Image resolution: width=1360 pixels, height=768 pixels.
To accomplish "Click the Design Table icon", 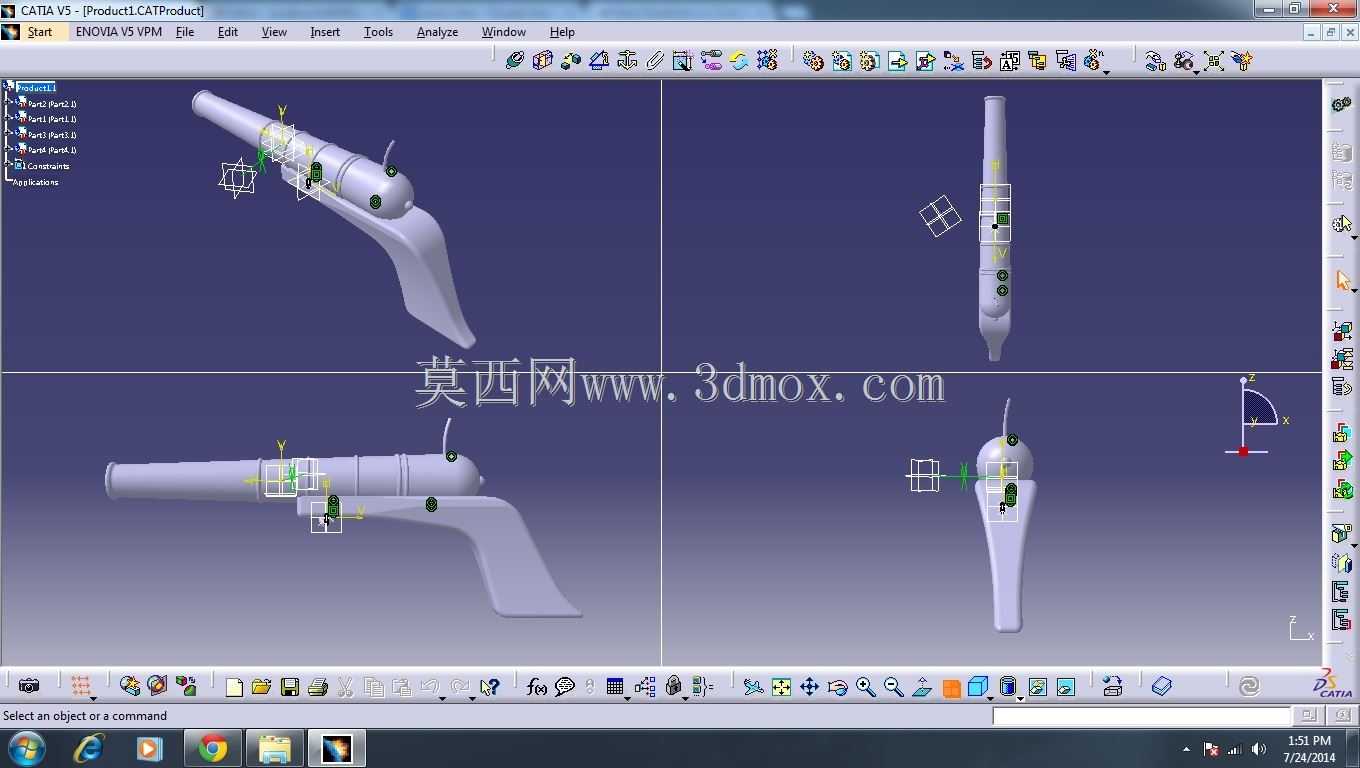I will [x=615, y=687].
